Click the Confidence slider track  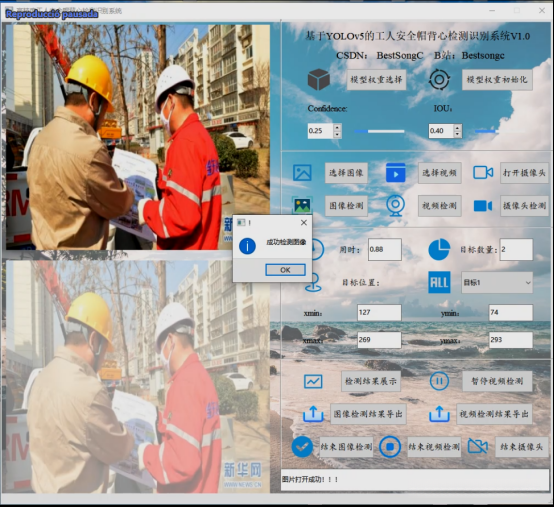[379, 131]
